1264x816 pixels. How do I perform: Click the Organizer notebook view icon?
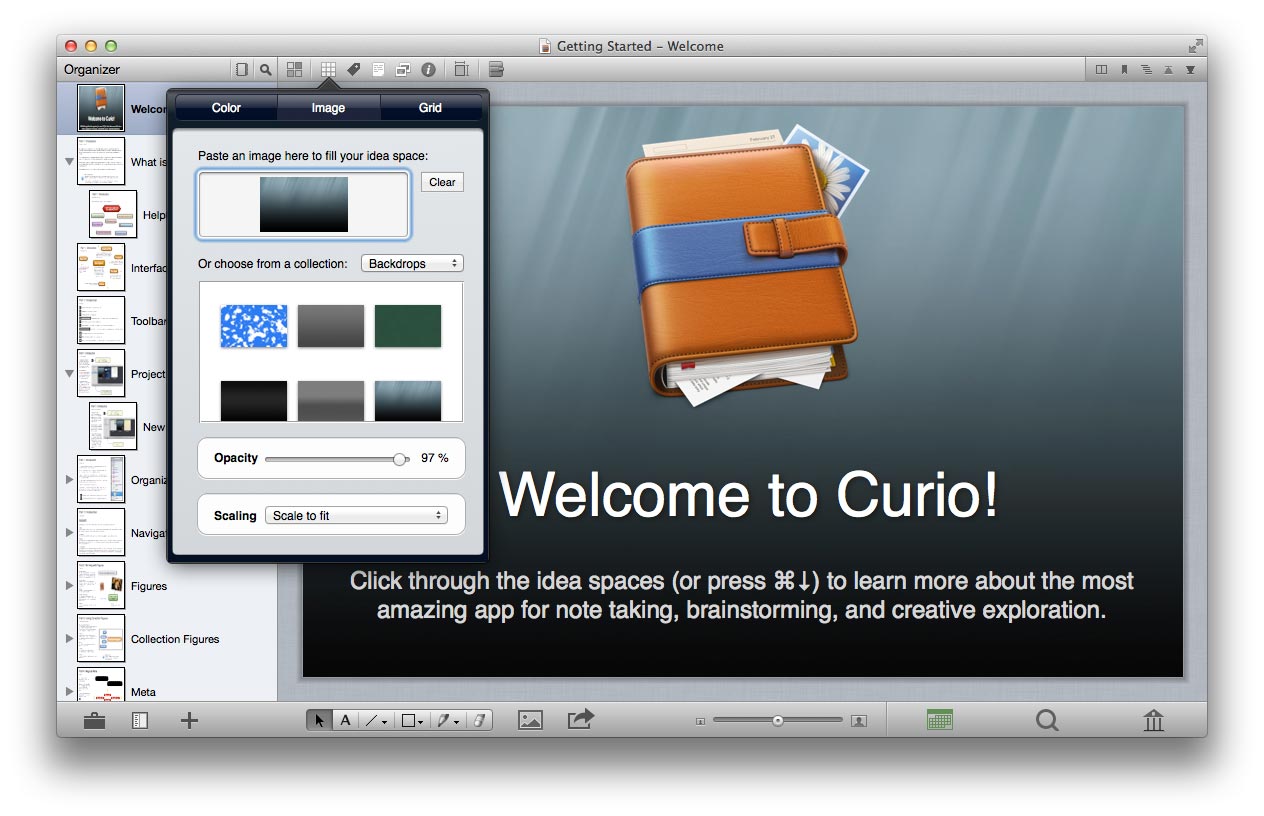click(241, 70)
